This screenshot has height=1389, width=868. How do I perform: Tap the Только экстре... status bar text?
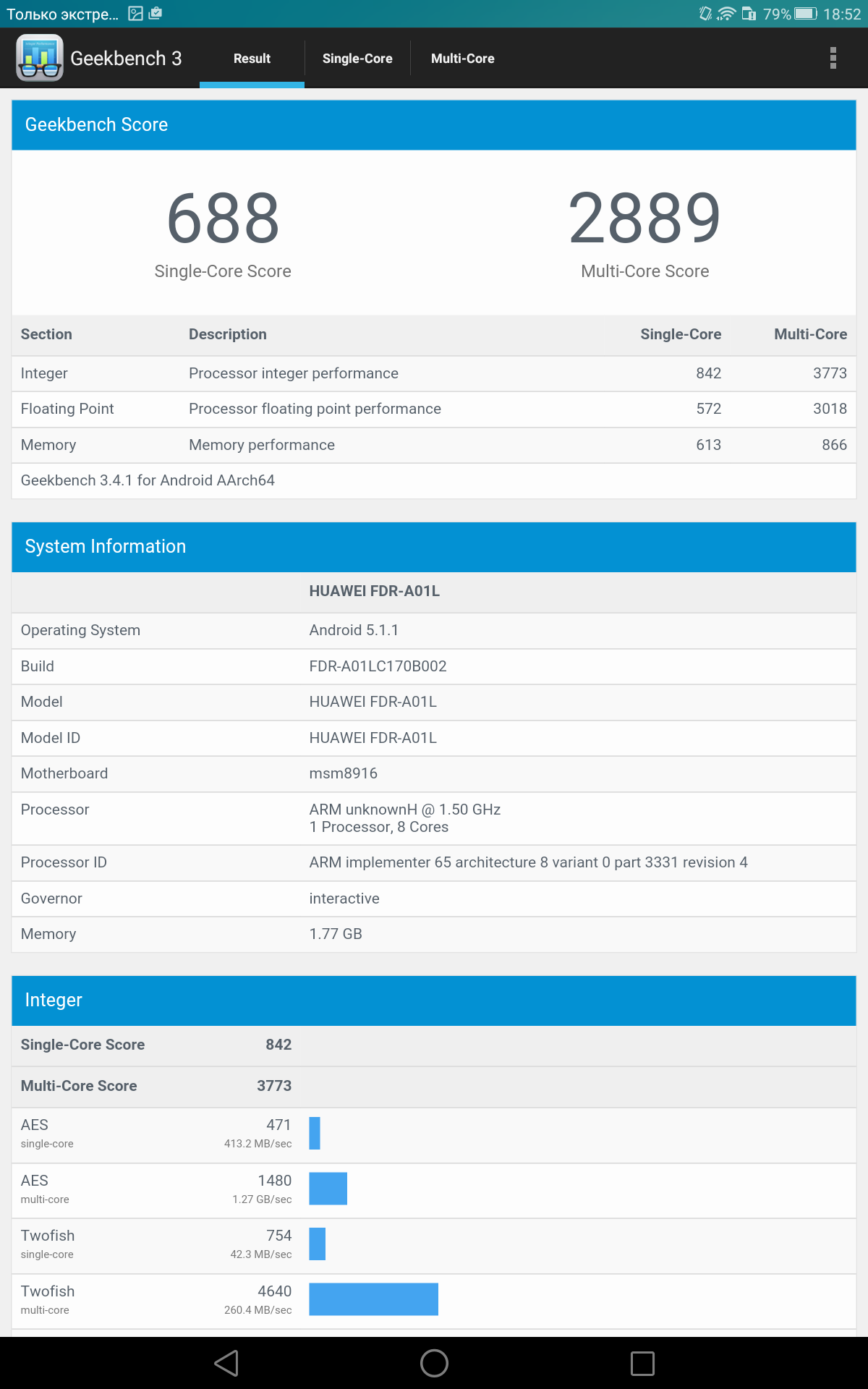[x=62, y=14]
